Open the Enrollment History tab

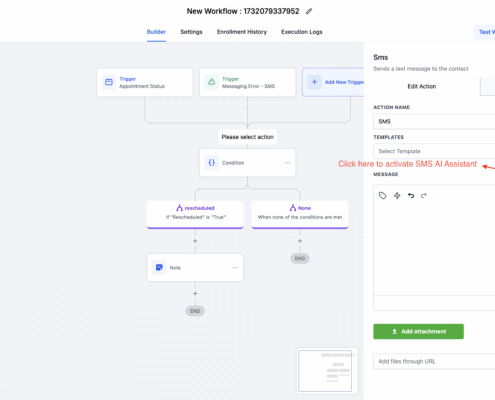tap(242, 32)
